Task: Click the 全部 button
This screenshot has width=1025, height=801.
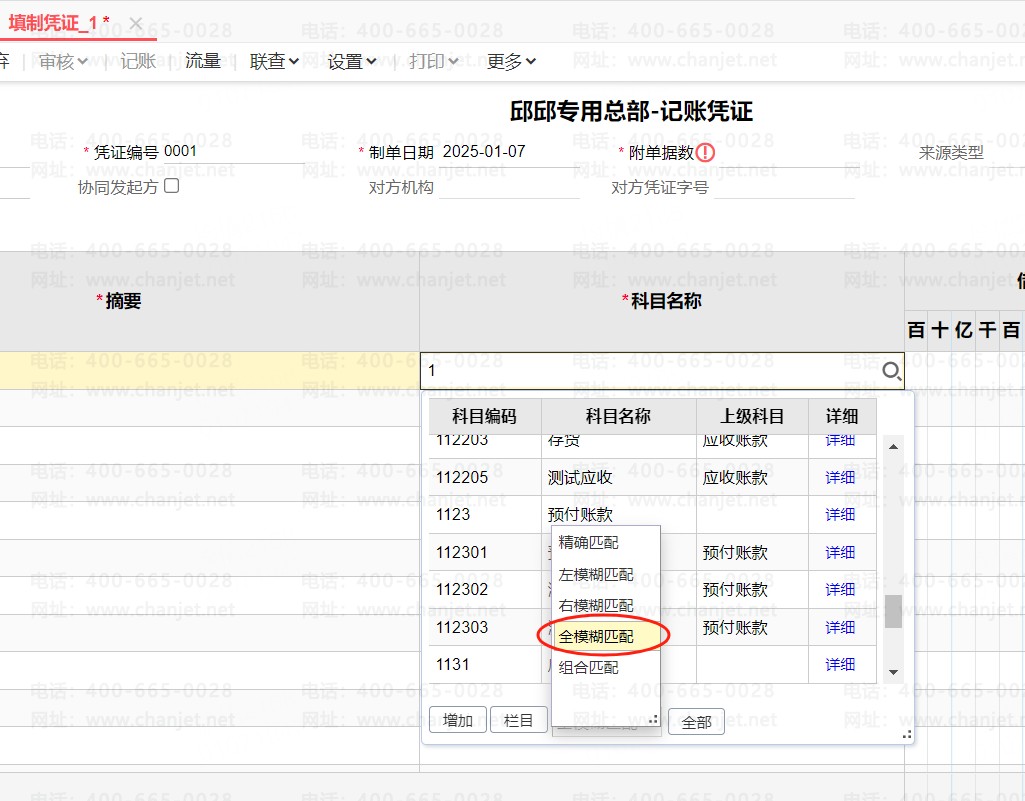Action: click(x=696, y=722)
